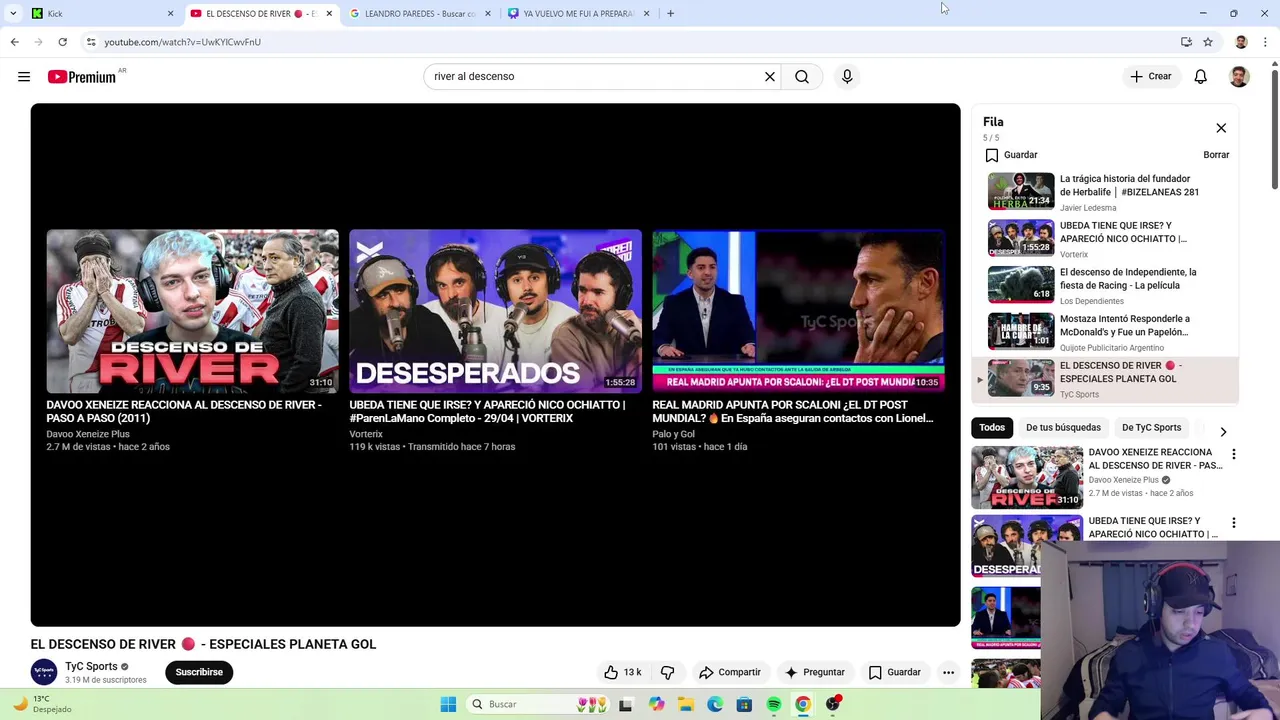Click the Compartir share button
This screenshot has height=720, width=1280.
click(x=730, y=672)
